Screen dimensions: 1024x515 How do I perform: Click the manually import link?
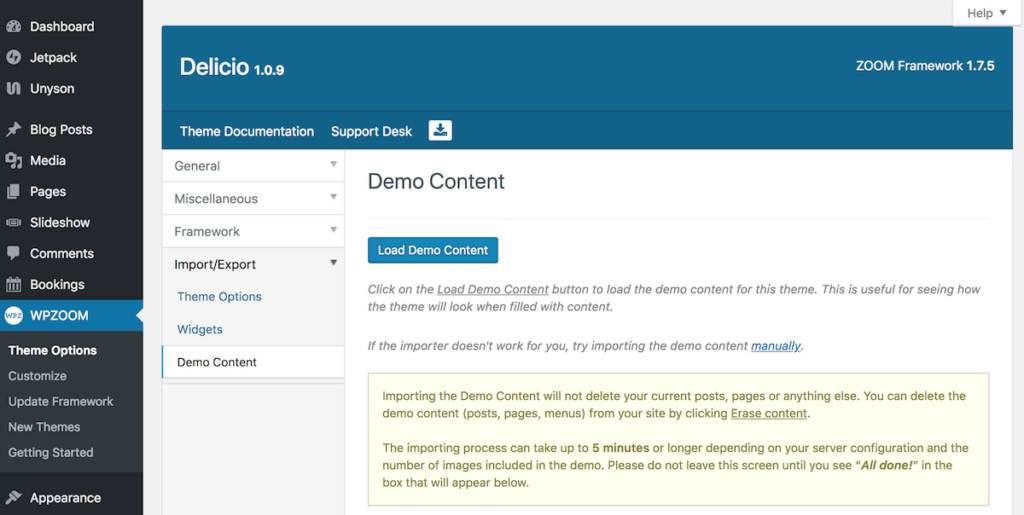coord(775,346)
